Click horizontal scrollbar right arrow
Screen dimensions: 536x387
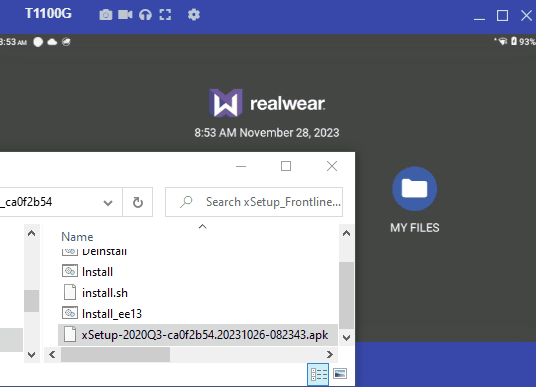pyautogui.click(x=330, y=355)
